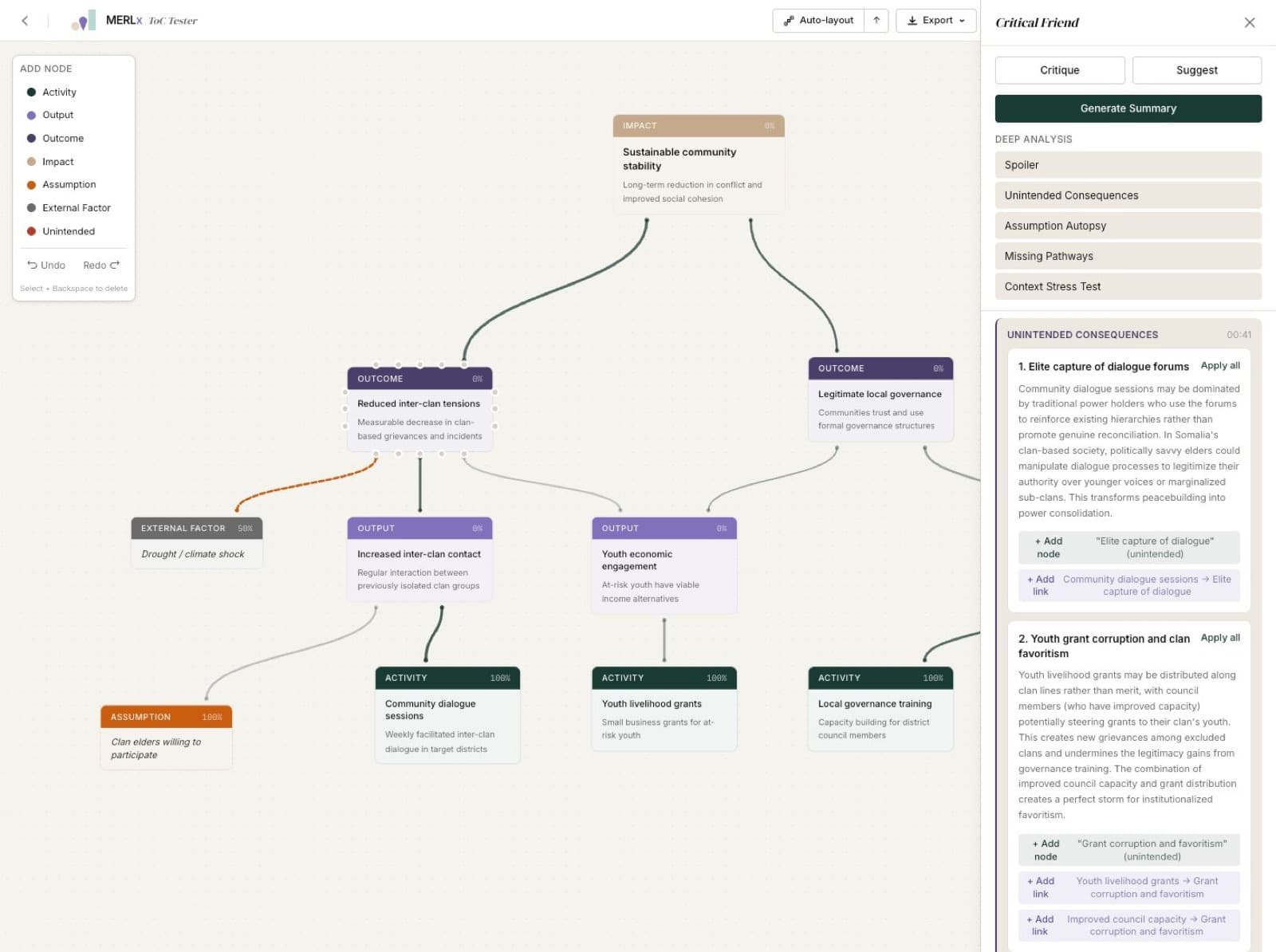Add link Community dialogue sessions to Elite capture

click(1128, 585)
